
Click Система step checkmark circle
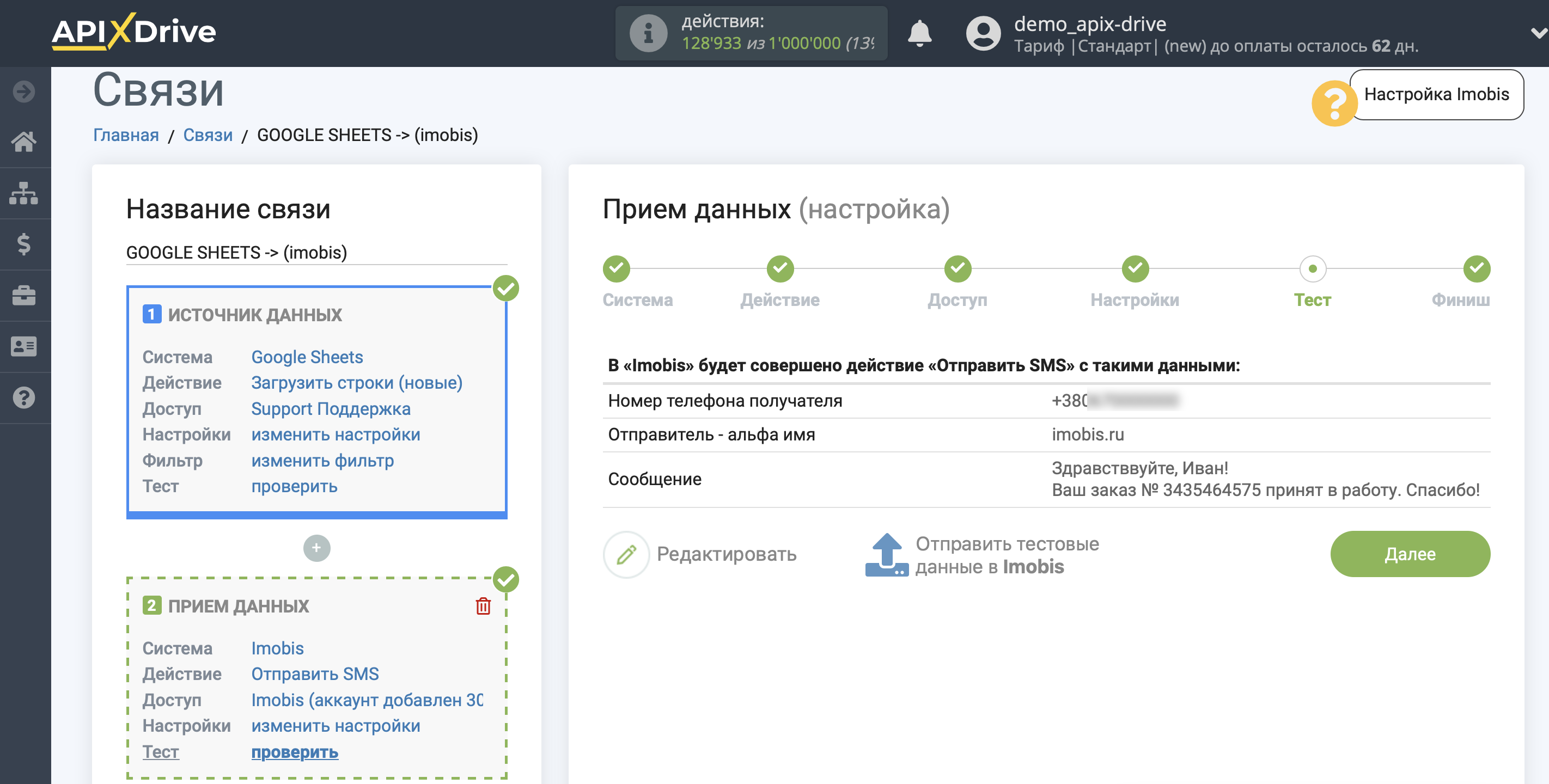point(617,269)
